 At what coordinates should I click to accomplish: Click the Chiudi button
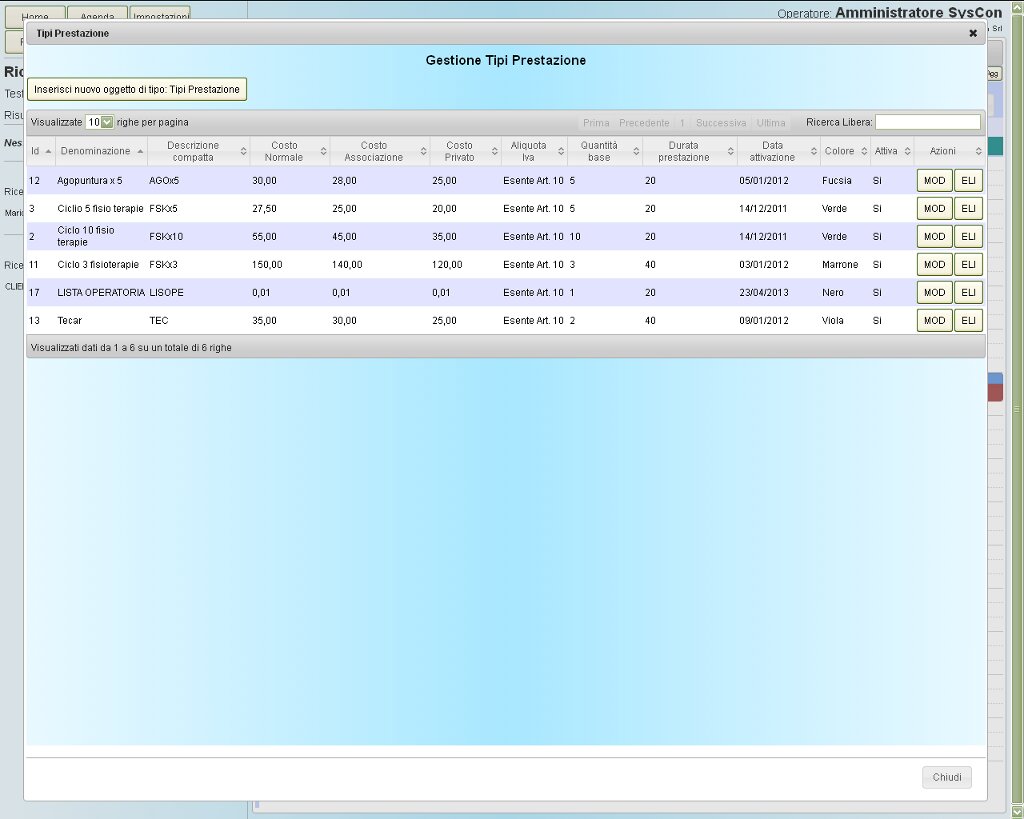946,777
